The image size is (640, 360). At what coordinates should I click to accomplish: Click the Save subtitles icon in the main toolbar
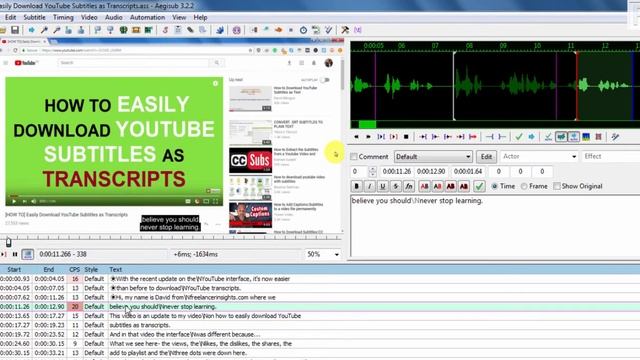(x=15, y=30)
